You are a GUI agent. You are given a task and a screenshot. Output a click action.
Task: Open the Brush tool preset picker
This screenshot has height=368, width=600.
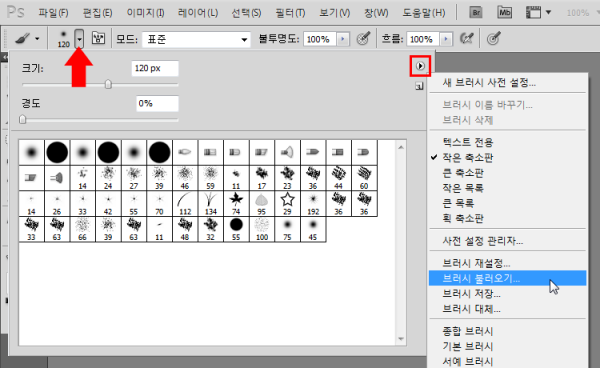tap(27, 39)
